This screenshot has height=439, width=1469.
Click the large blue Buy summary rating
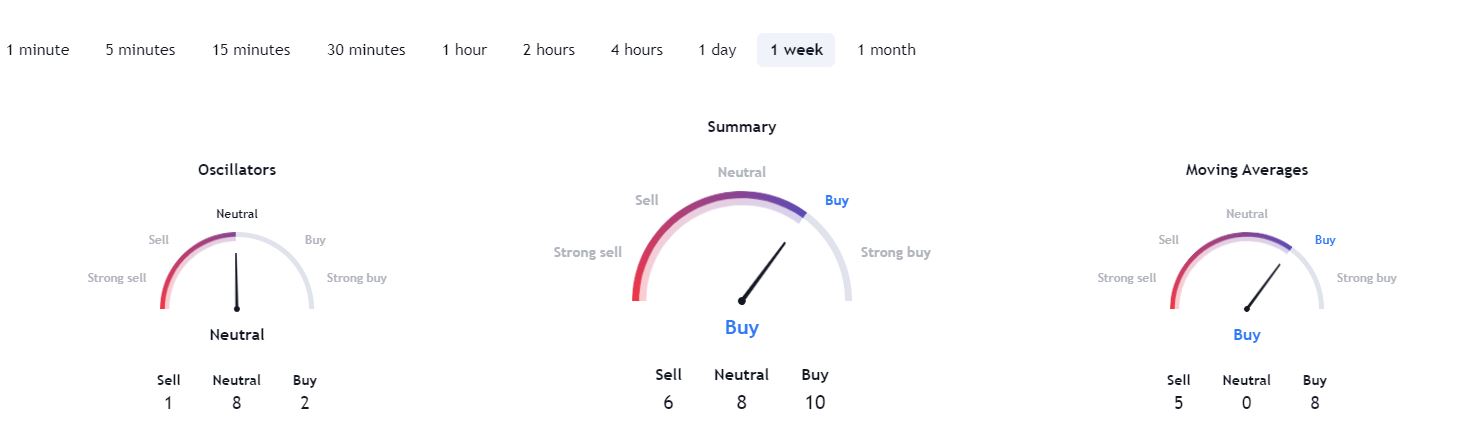point(742,327)
